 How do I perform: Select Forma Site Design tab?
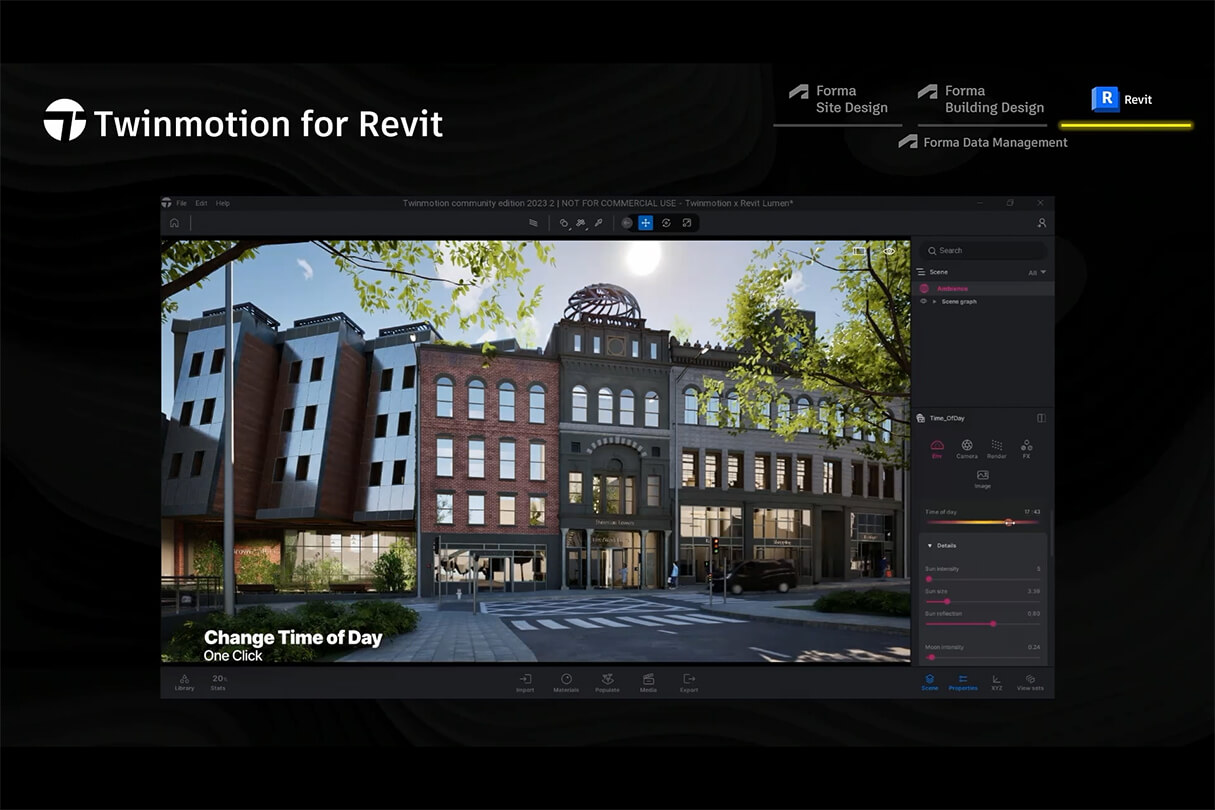click(x=838, y=100)
